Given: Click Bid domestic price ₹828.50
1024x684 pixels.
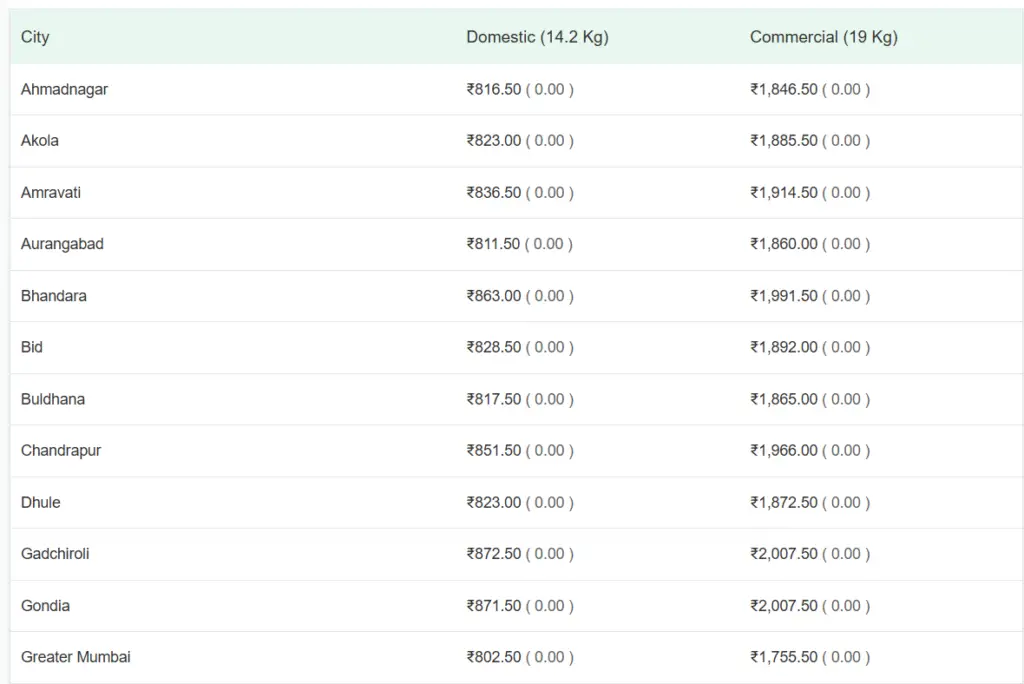Looking at the screenshot, I should [x=494, y=347].
